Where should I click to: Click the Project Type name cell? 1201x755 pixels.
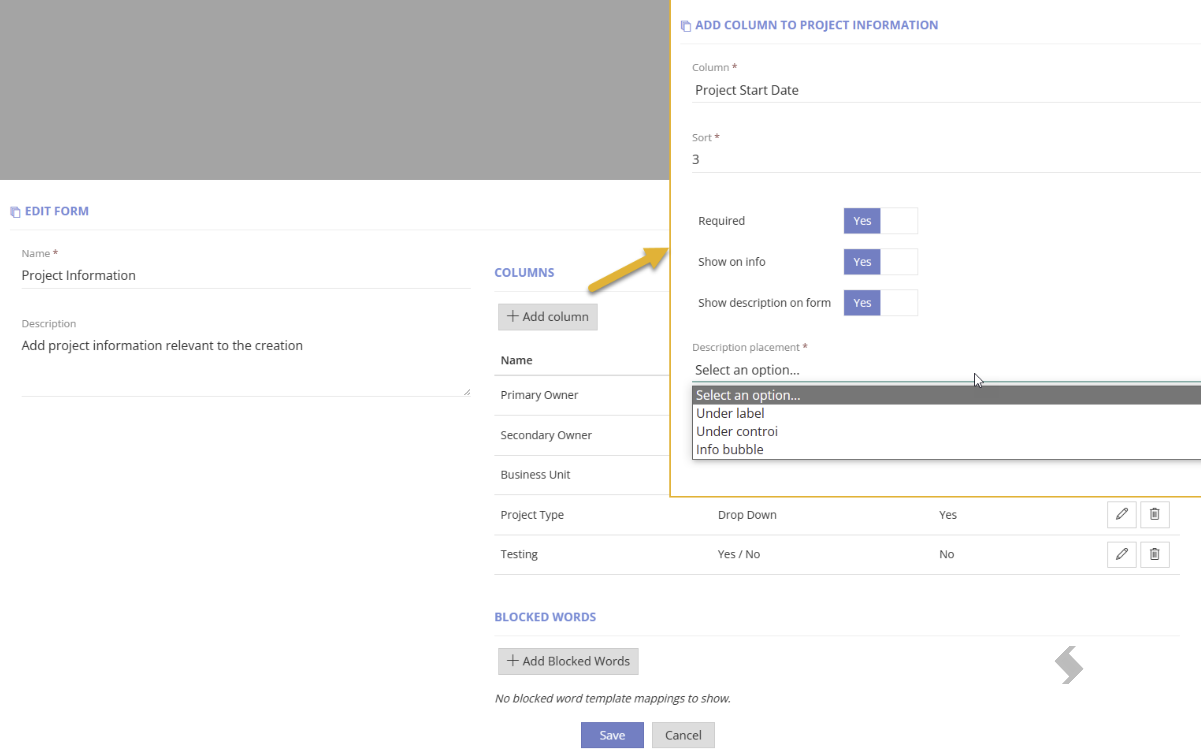(532, 515)
